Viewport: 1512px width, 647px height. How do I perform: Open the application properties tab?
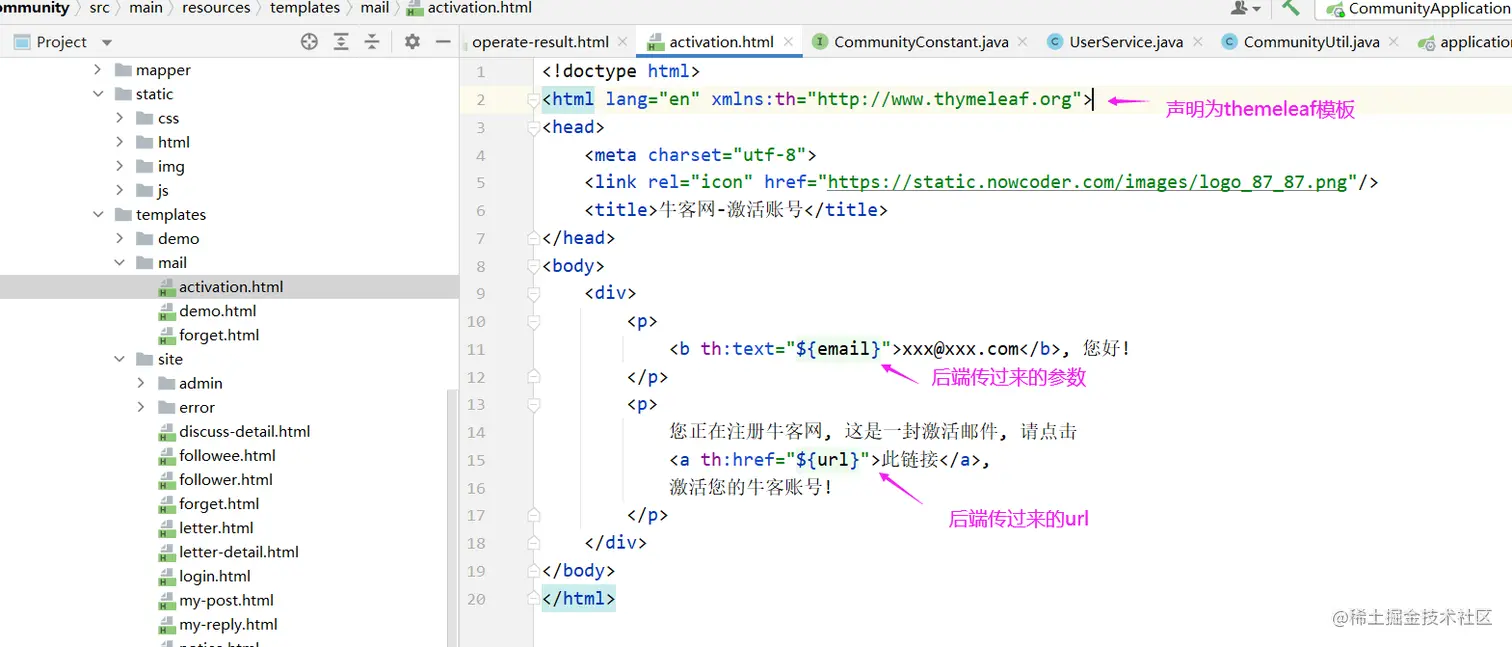[1466, 42]
